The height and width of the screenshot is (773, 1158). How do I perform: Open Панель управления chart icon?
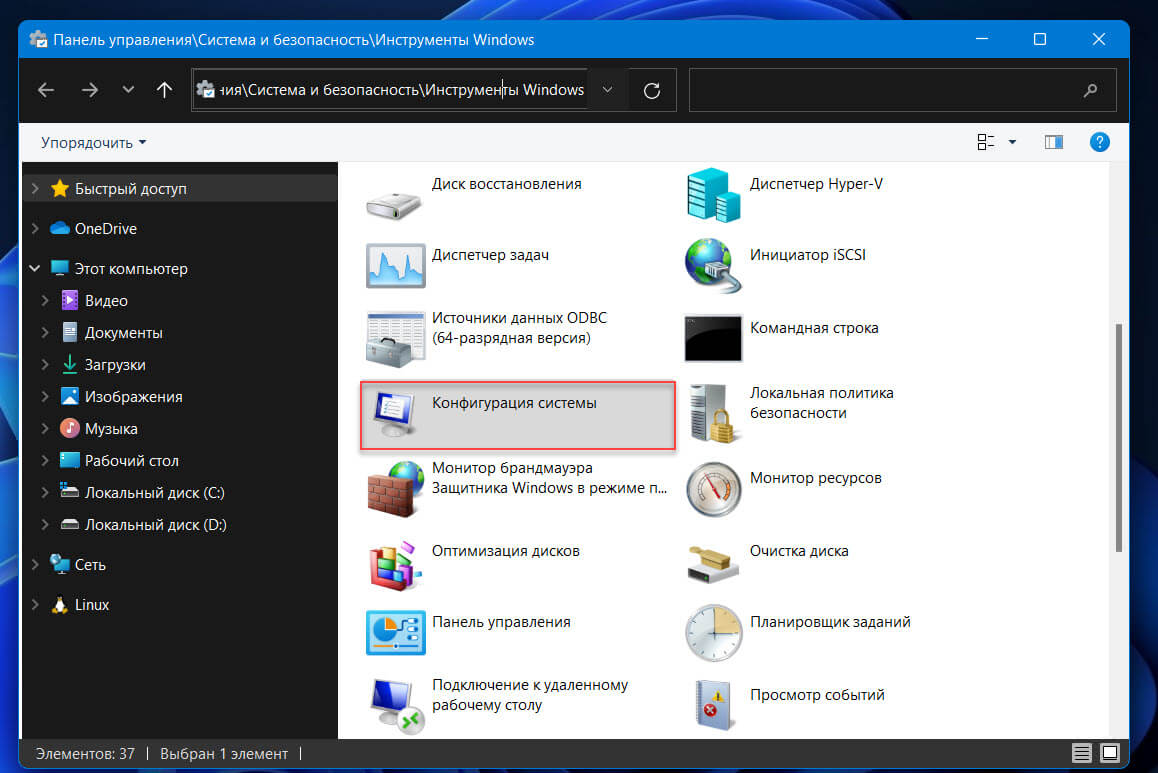(396, 633)
